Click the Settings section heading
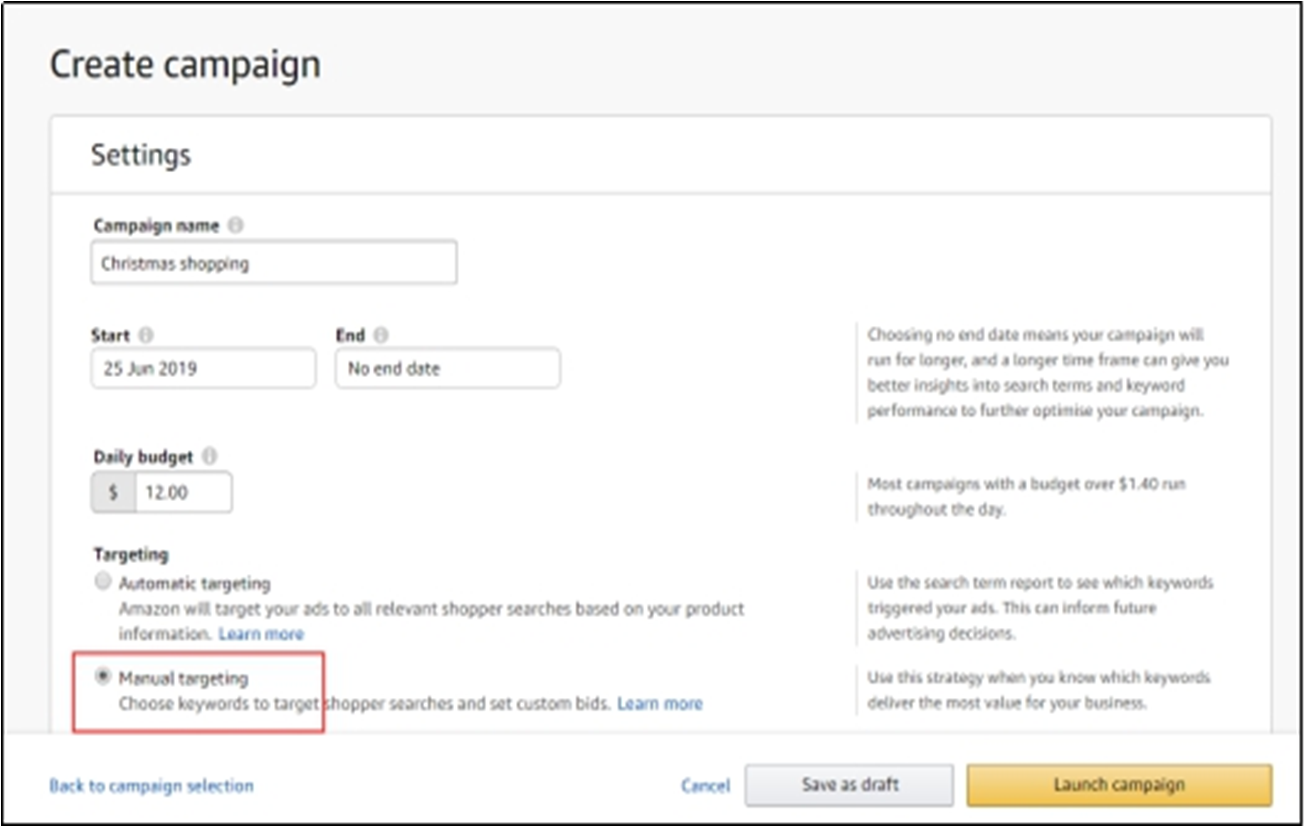The height and width of the screenshot is (827, 1306). tap(141, 155)
